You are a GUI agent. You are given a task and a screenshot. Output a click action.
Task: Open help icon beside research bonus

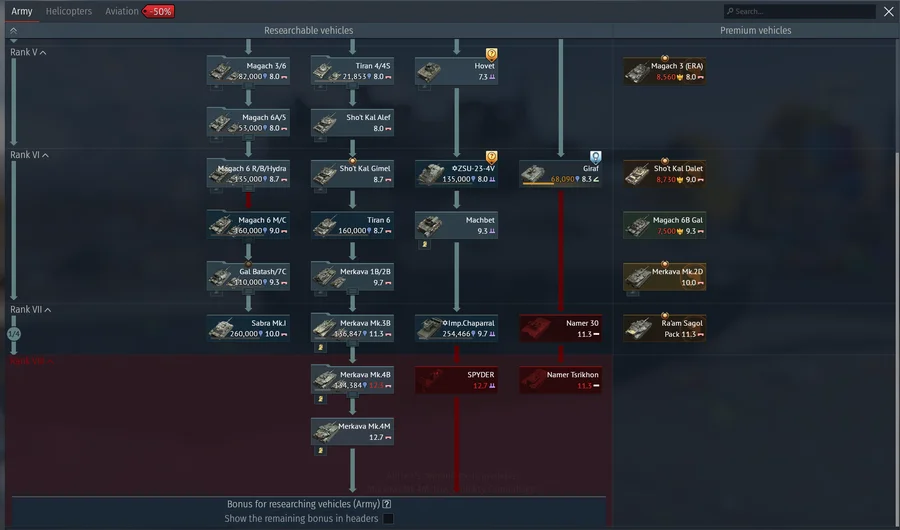click(387, 504)
